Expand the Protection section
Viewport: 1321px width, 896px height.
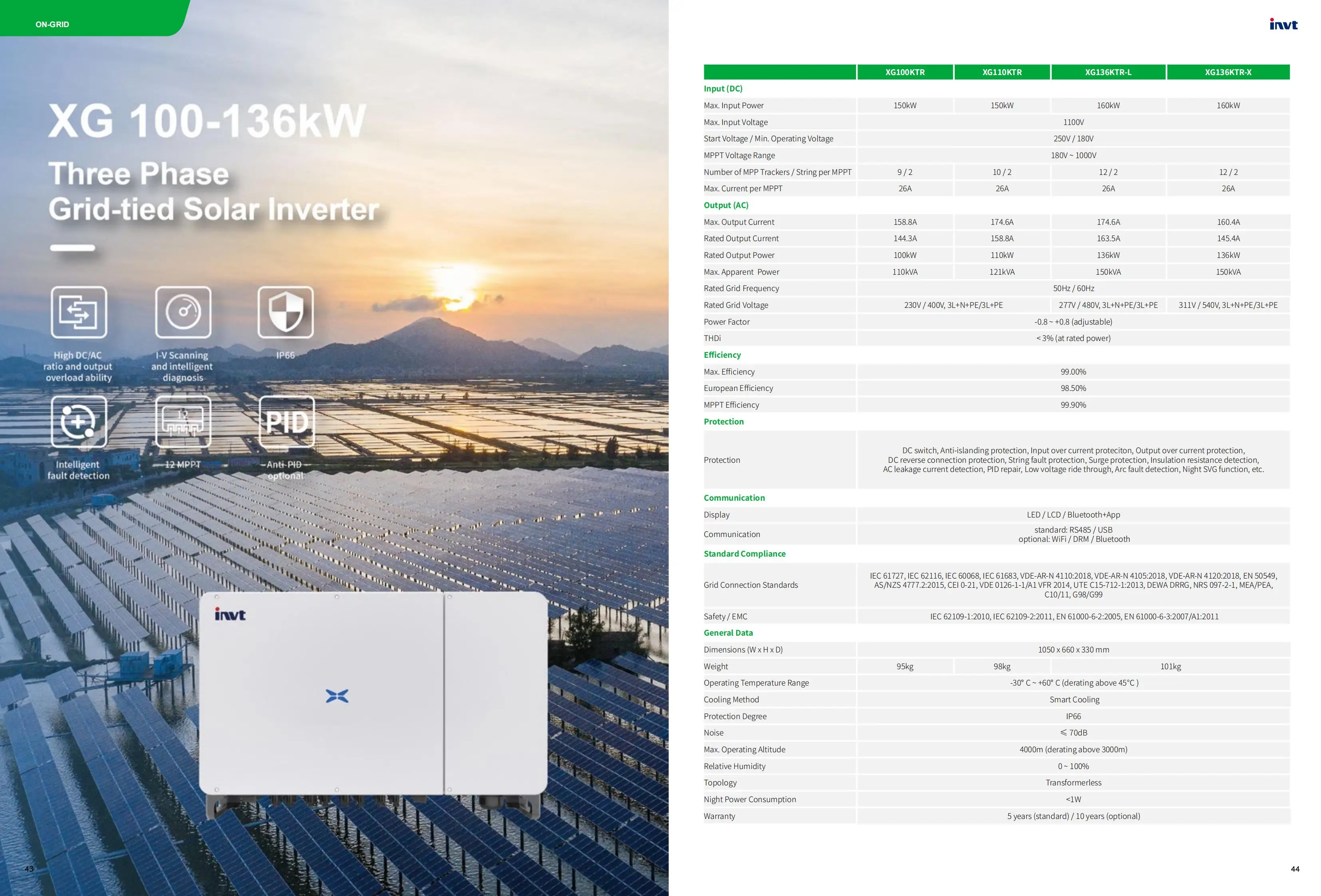tap(723, 421)
